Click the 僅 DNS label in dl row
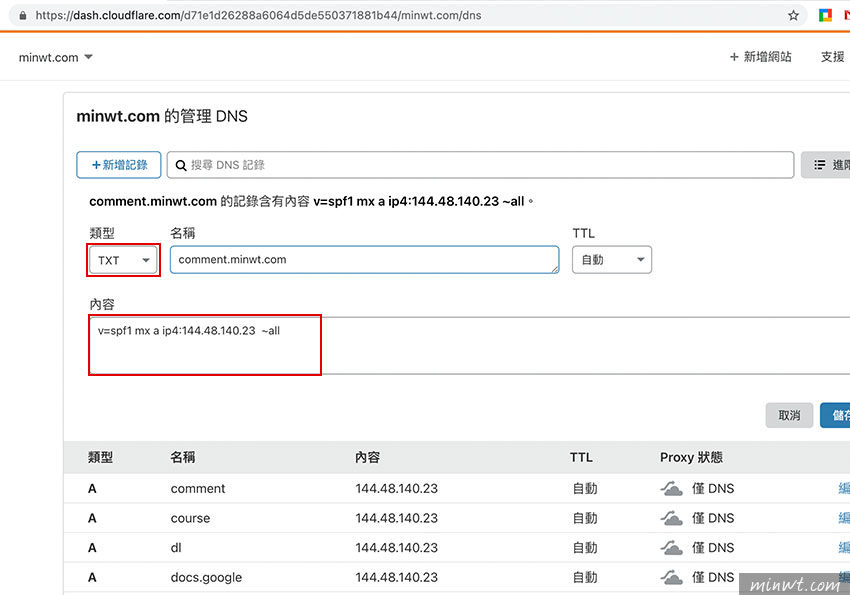The width and height of the screenshot is (850, 595). tap(713, 548)
